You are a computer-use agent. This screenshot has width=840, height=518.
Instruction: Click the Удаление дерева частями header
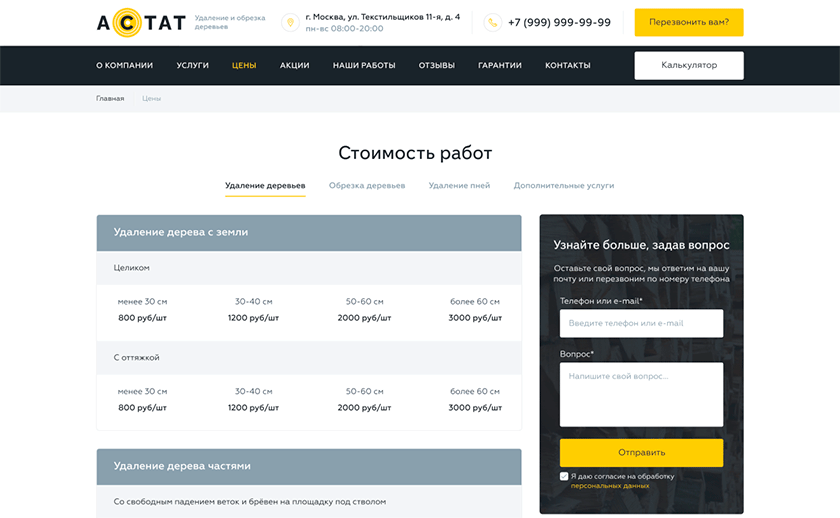coord(309,467)
